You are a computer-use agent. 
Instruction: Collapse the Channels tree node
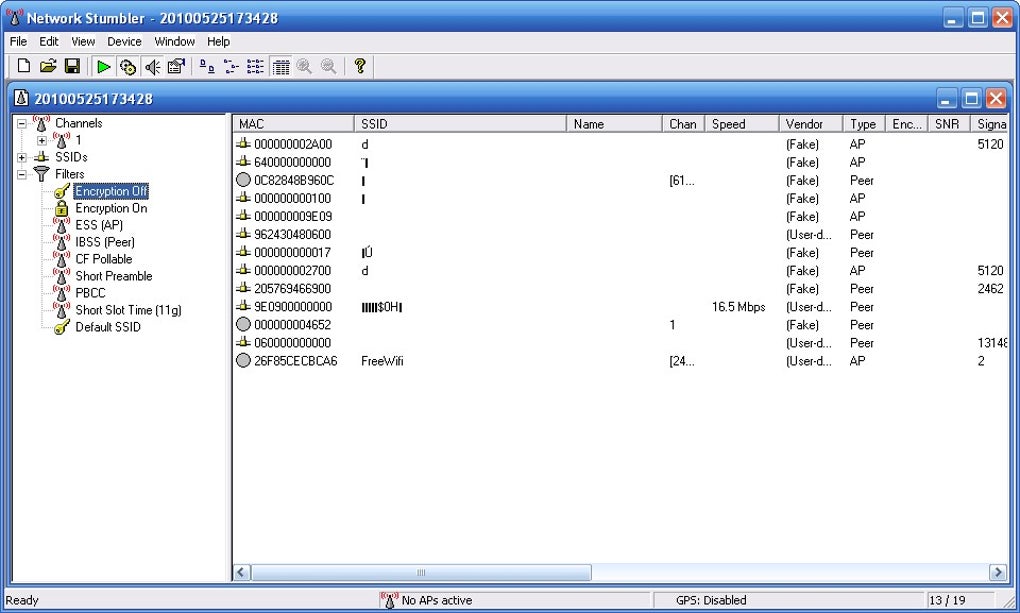click(21, 123)
